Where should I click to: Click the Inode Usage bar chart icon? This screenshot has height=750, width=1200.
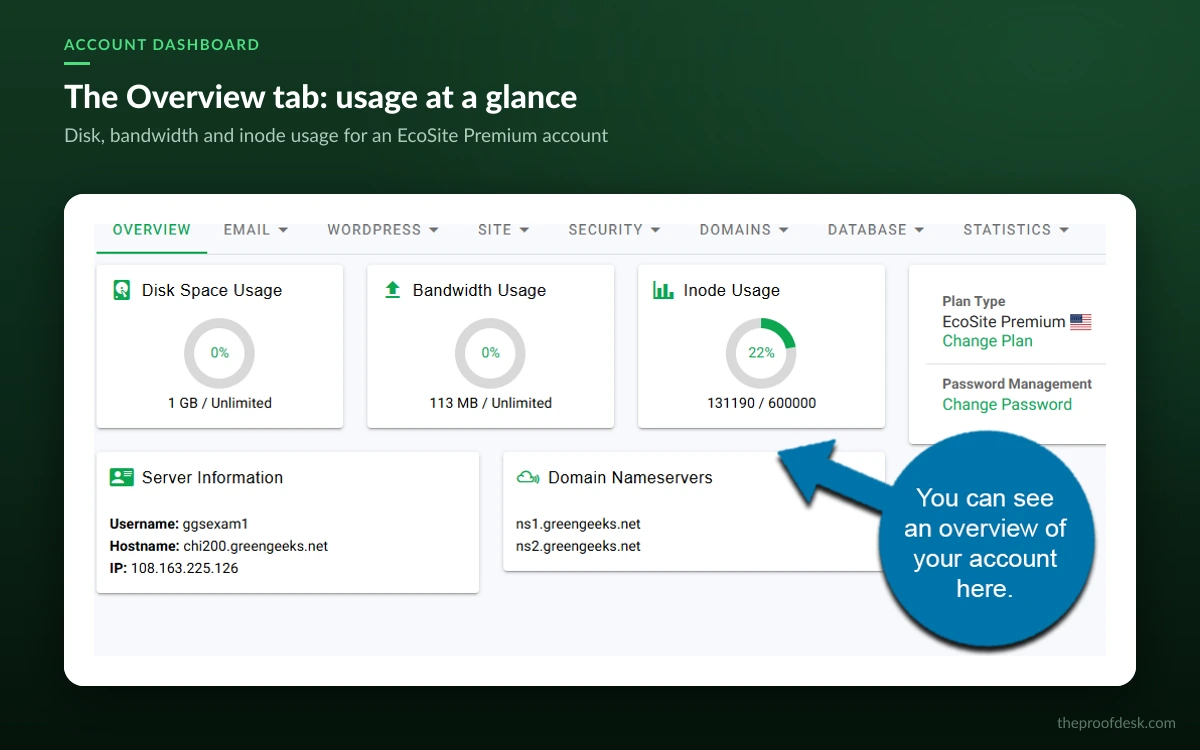[x=663, y=290]
